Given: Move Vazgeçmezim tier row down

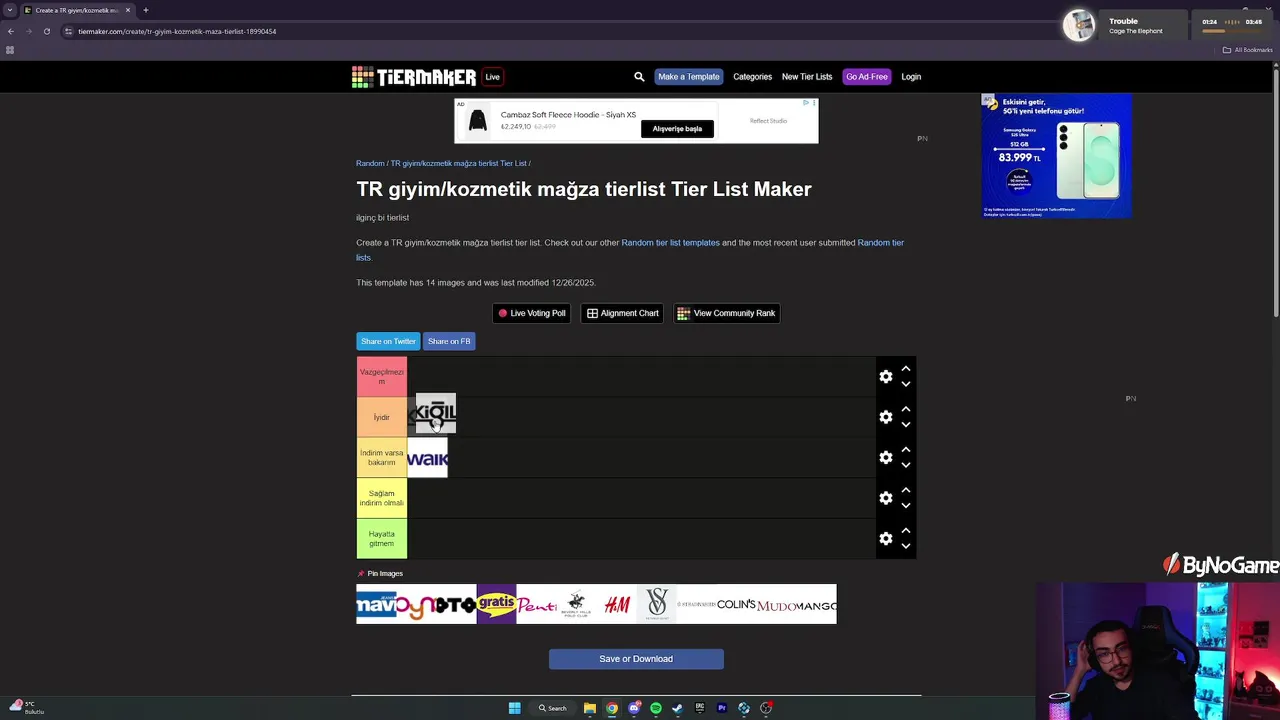Looking at the screenshot, I should pos(906,384).
